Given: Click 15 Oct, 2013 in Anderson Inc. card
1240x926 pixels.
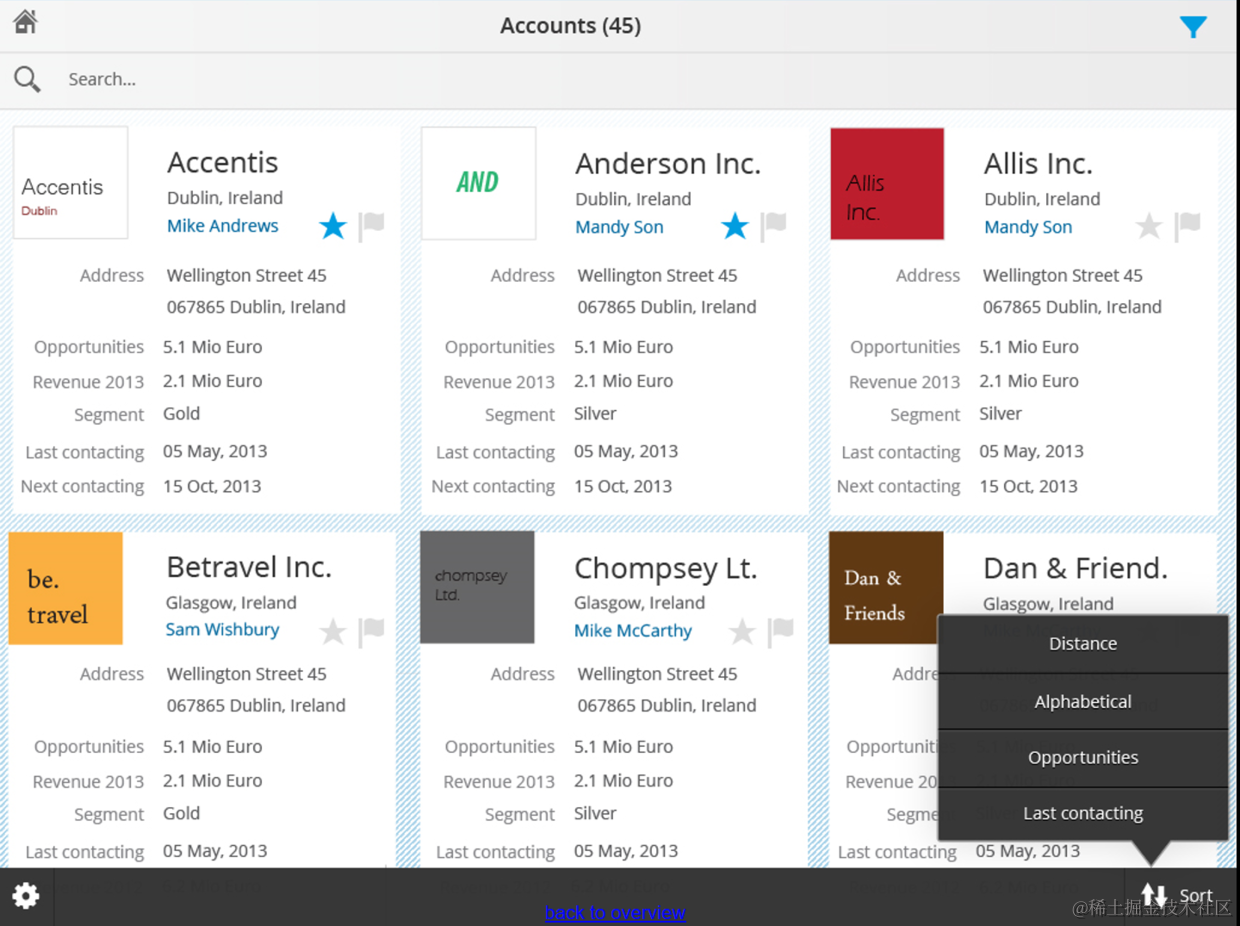Looking at the screenshot, I should click(x=623, y=486).
